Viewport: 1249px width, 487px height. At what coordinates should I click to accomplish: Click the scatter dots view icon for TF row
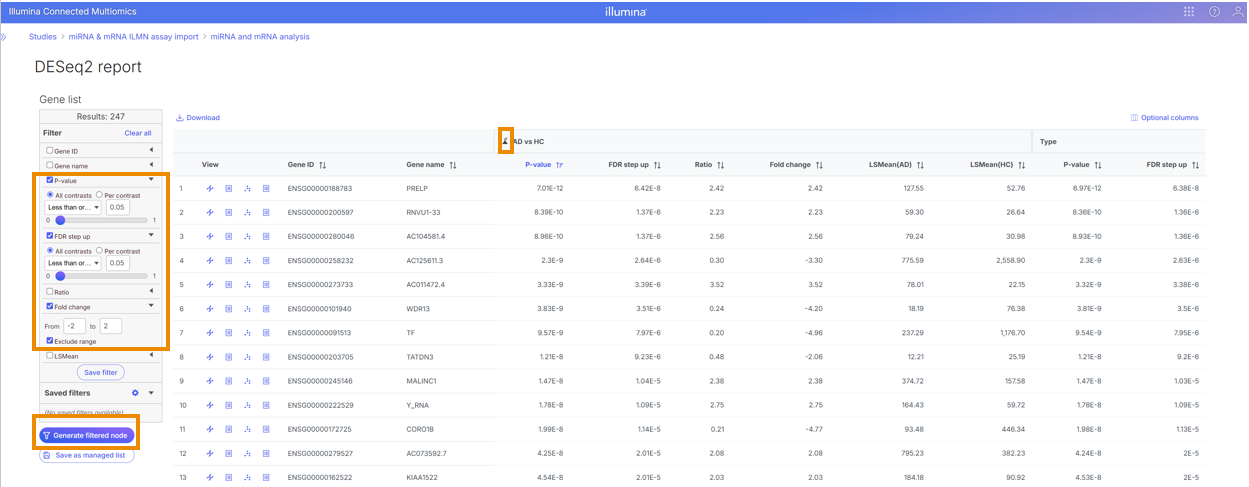(247, 332)
